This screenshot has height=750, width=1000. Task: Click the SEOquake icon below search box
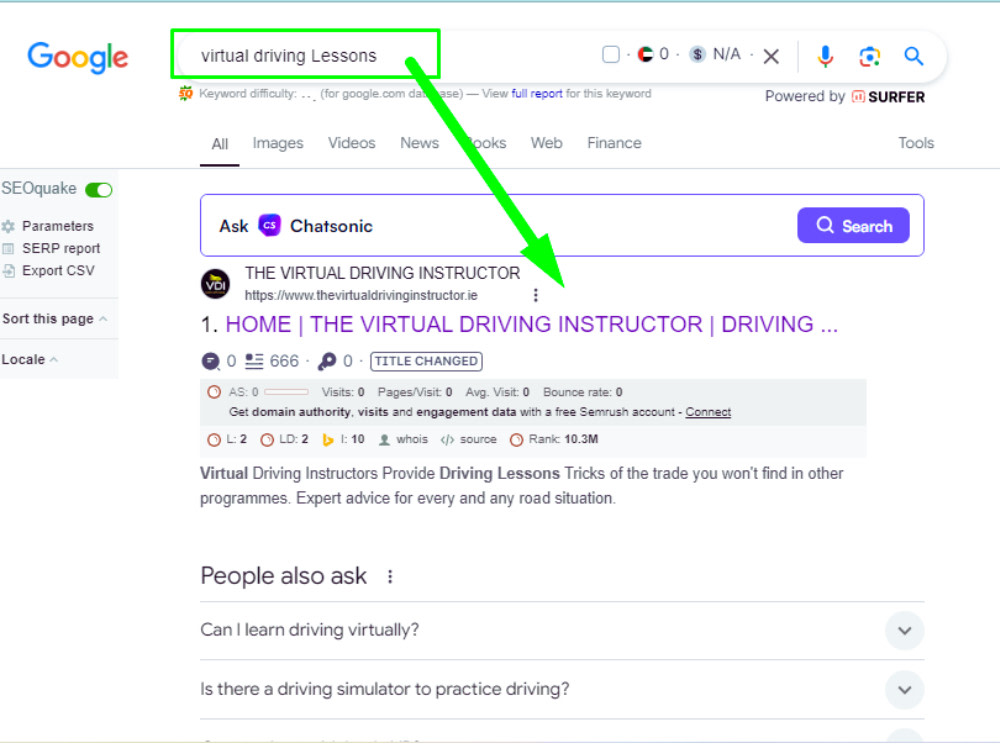point(186,94)
